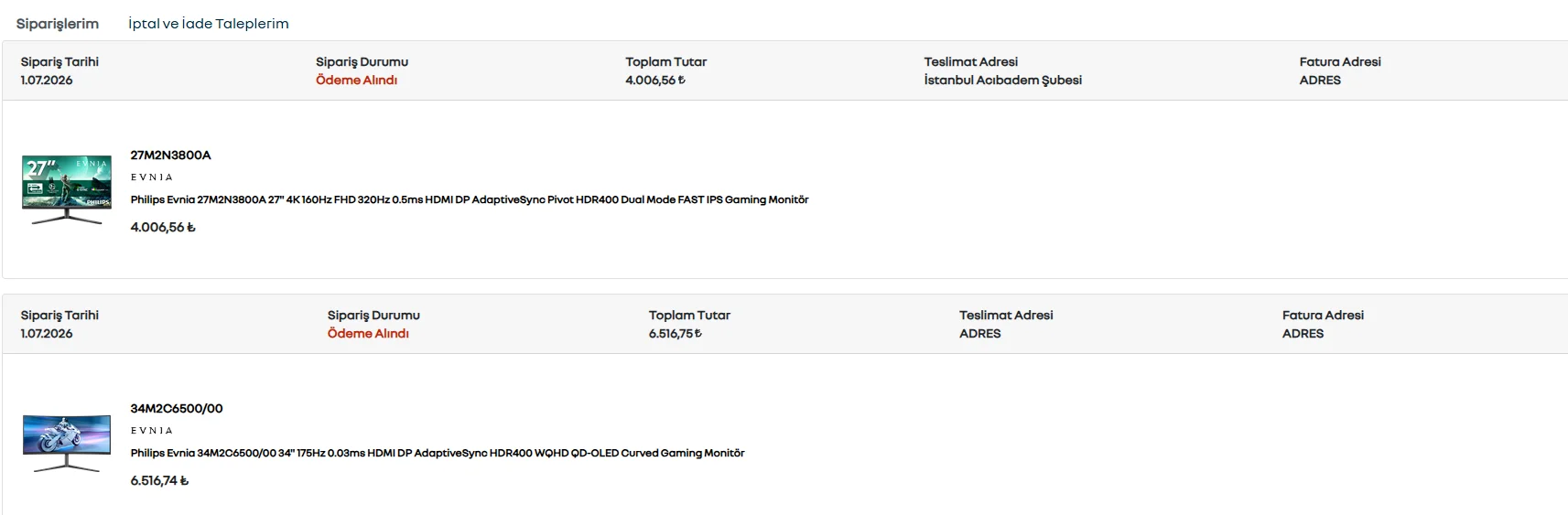
Task: Select İstanbul Acıbadem Şubesi delivery address
Action: (1003, 80)
